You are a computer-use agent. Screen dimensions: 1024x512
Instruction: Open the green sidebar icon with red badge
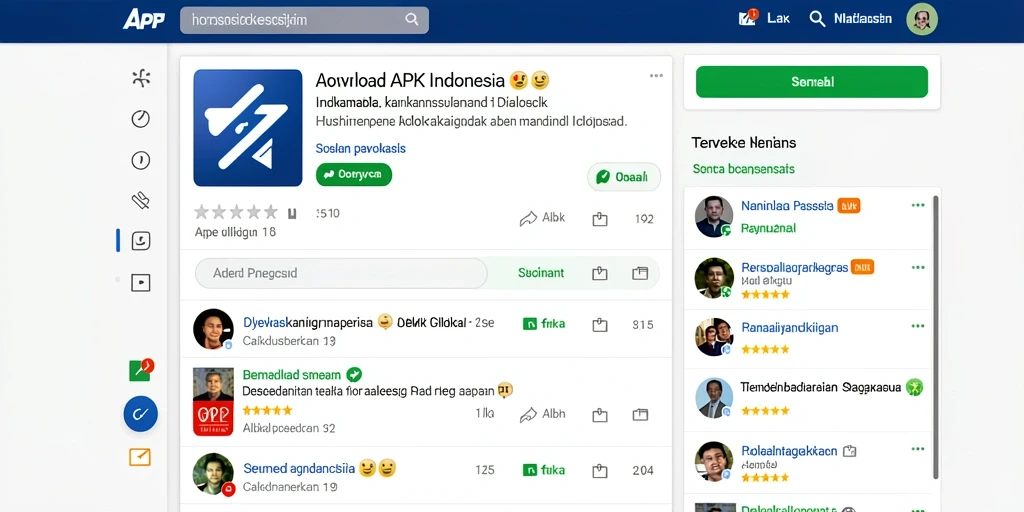(x=141, y=370)
